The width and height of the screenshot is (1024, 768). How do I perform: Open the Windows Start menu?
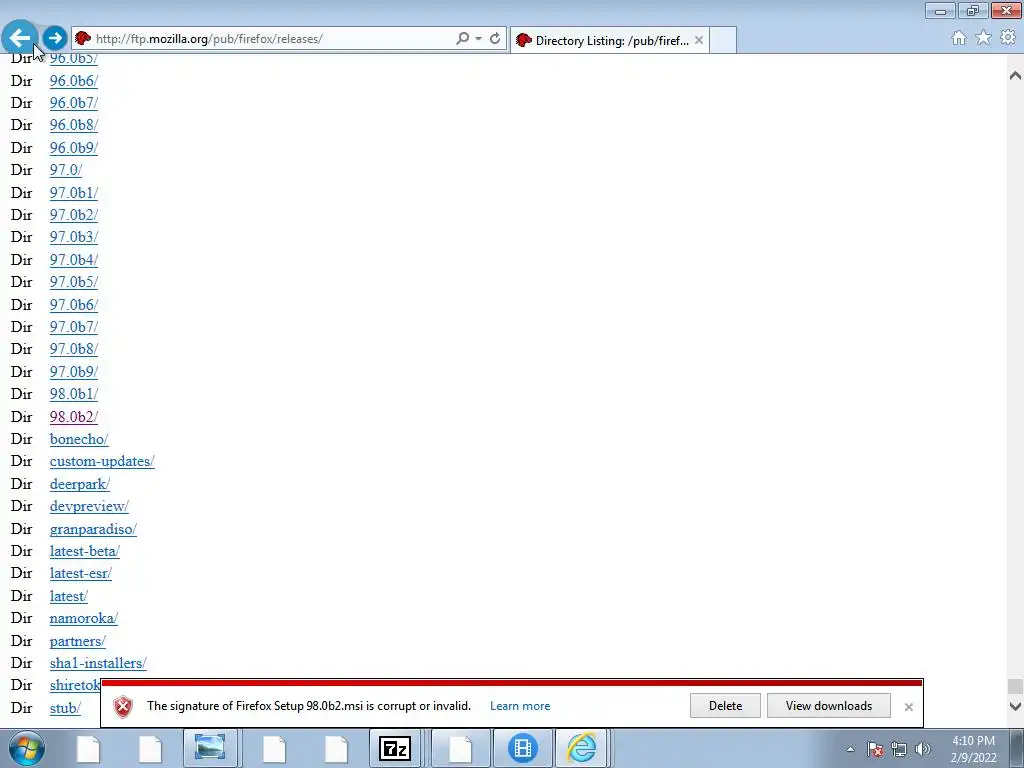tap(27, 748)
